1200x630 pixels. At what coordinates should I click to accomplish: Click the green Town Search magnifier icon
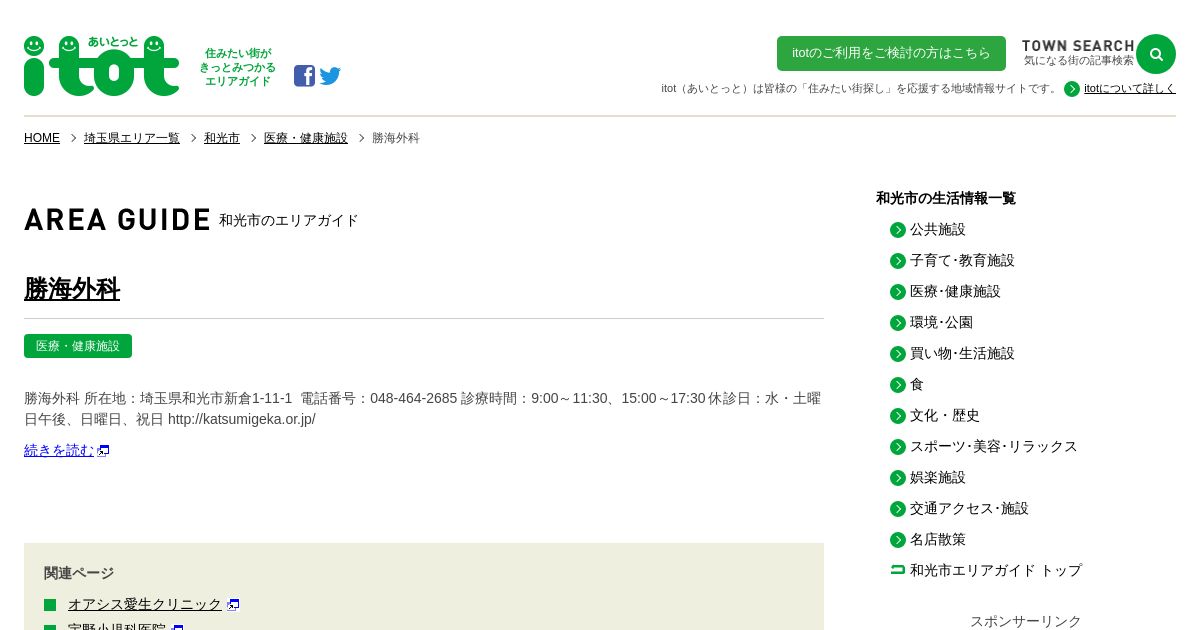pos(1156,54)
